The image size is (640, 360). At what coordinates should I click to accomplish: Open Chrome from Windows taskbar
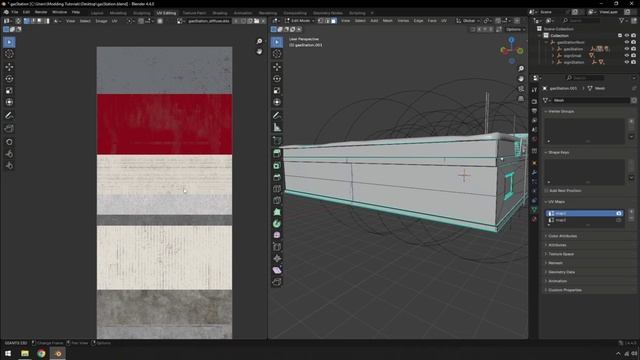coord(41,353)
